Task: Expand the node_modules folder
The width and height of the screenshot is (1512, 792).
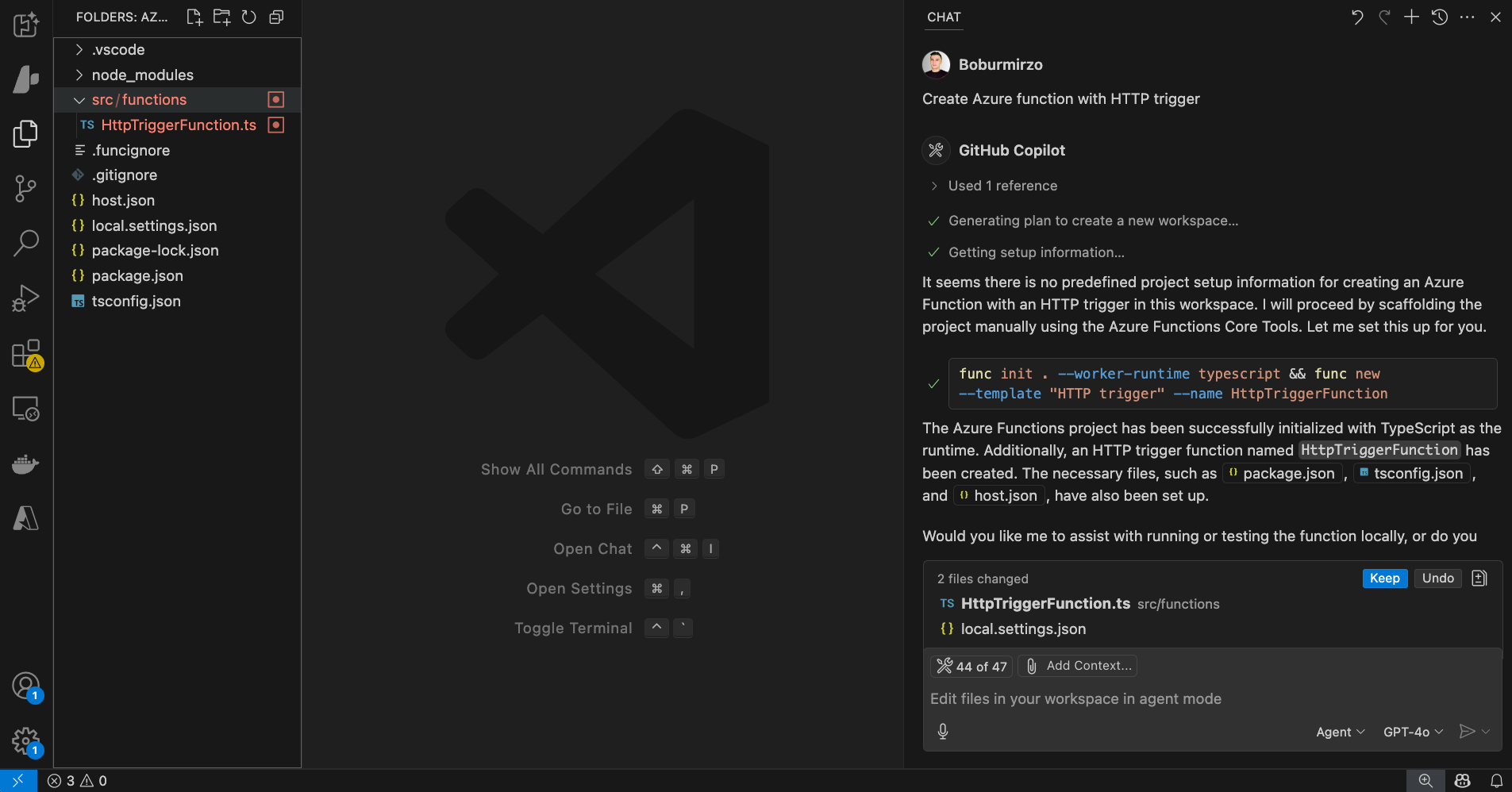Action: click(x=79, y=75)
